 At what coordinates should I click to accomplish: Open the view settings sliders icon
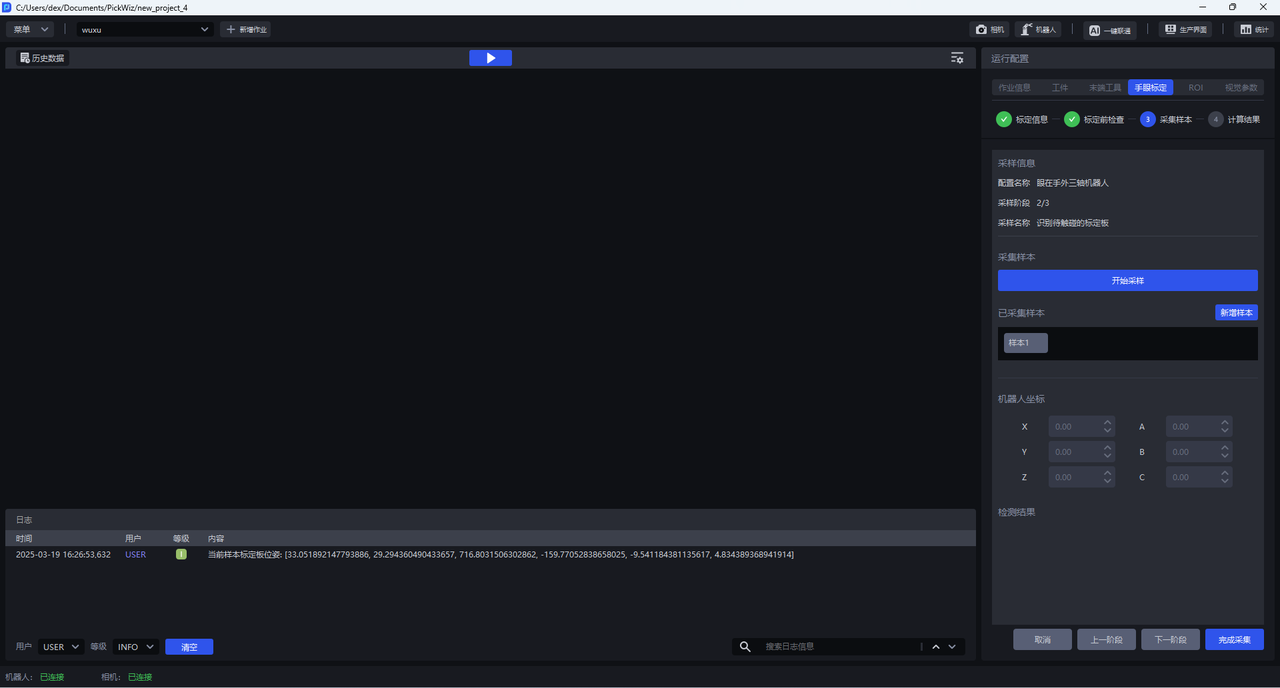pos(957,58)
